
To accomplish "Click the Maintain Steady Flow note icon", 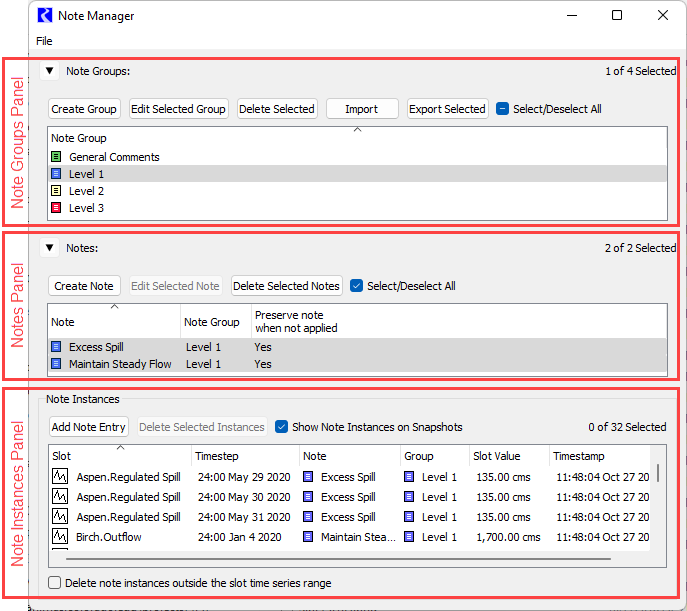I will [56, 364].
